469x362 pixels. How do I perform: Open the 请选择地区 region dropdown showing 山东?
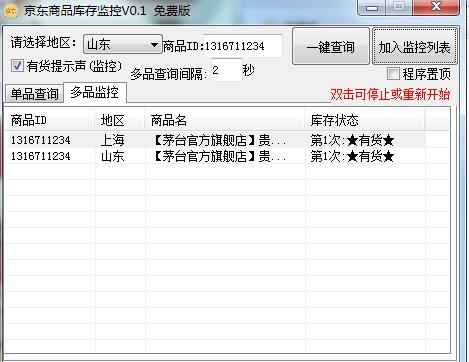(x=123, y=44)
